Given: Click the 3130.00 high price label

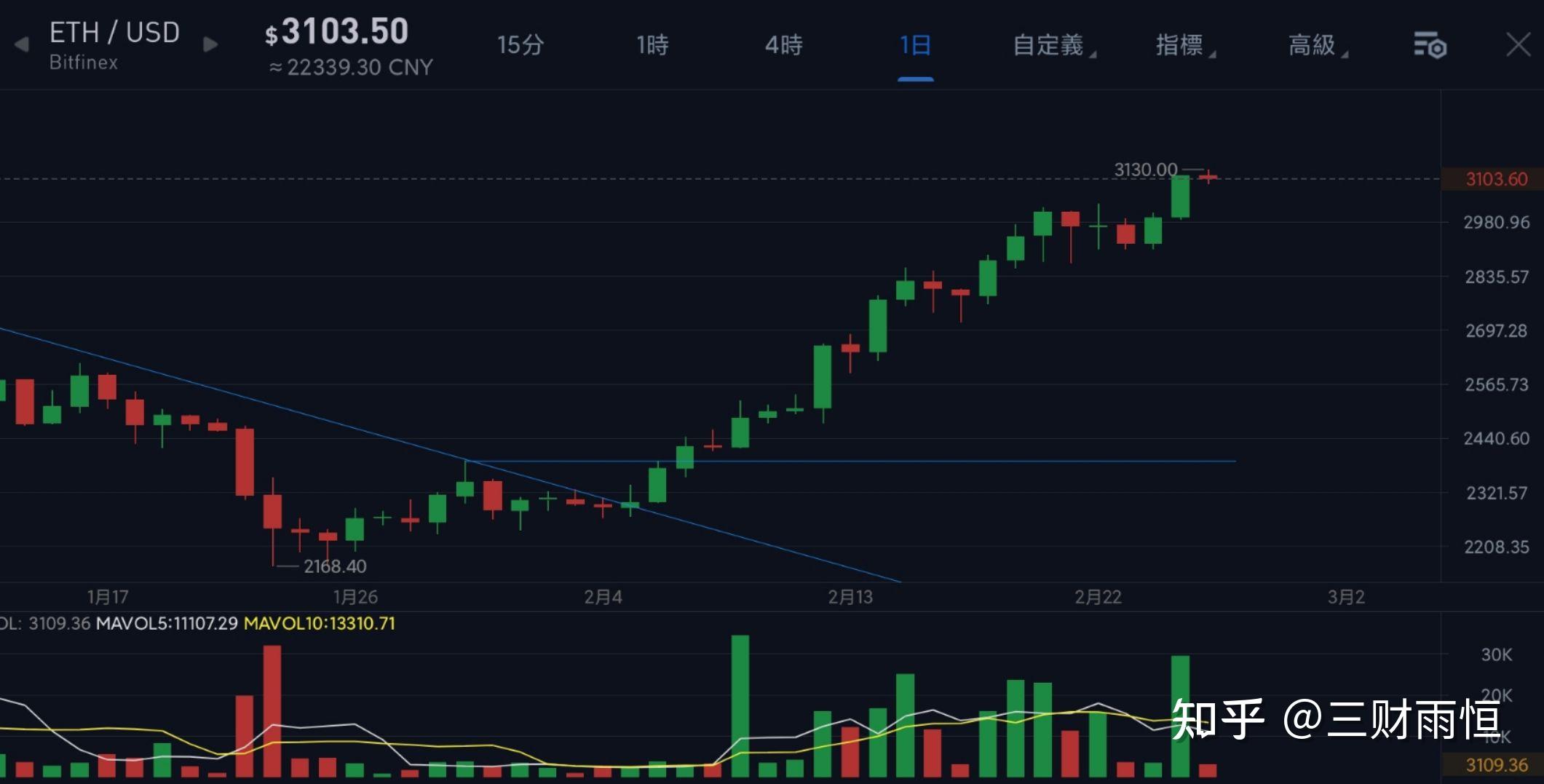Looking at the screenshot, I should [1146, 170].
